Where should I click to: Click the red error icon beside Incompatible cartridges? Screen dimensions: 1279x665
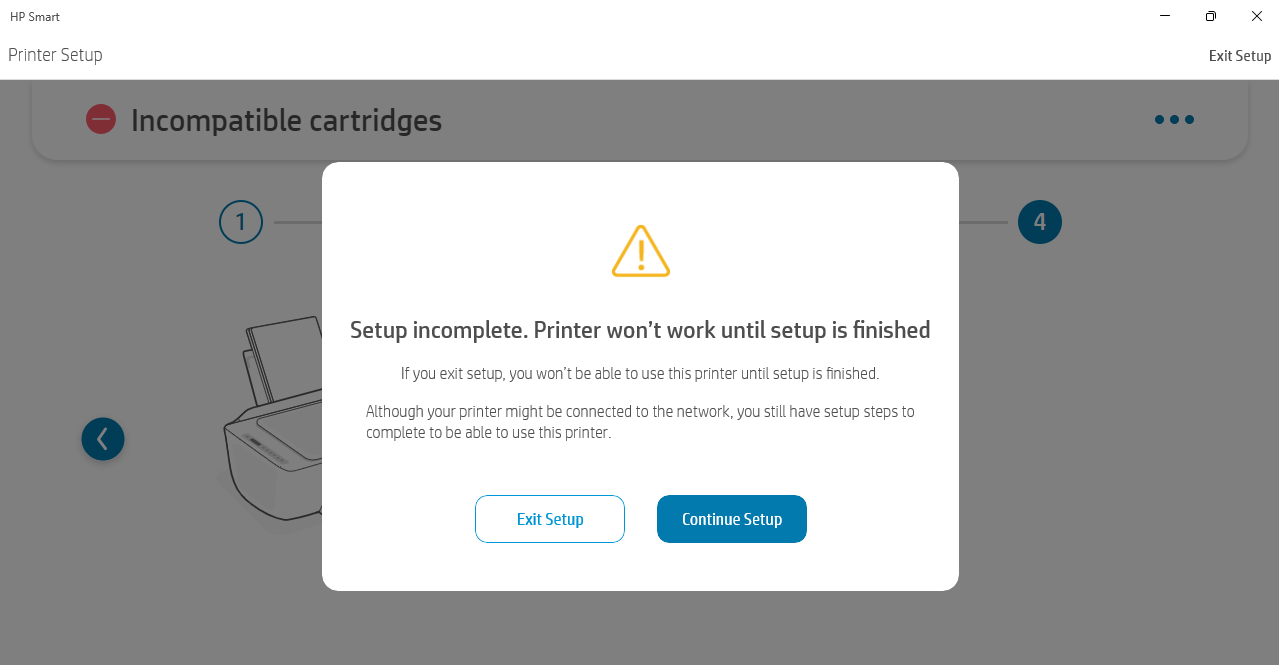click(x=101, y=120)
